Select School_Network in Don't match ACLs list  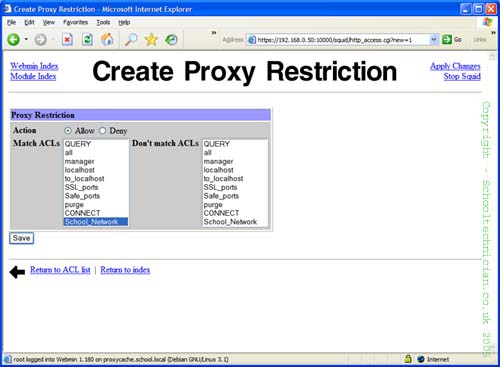[235, 222]
